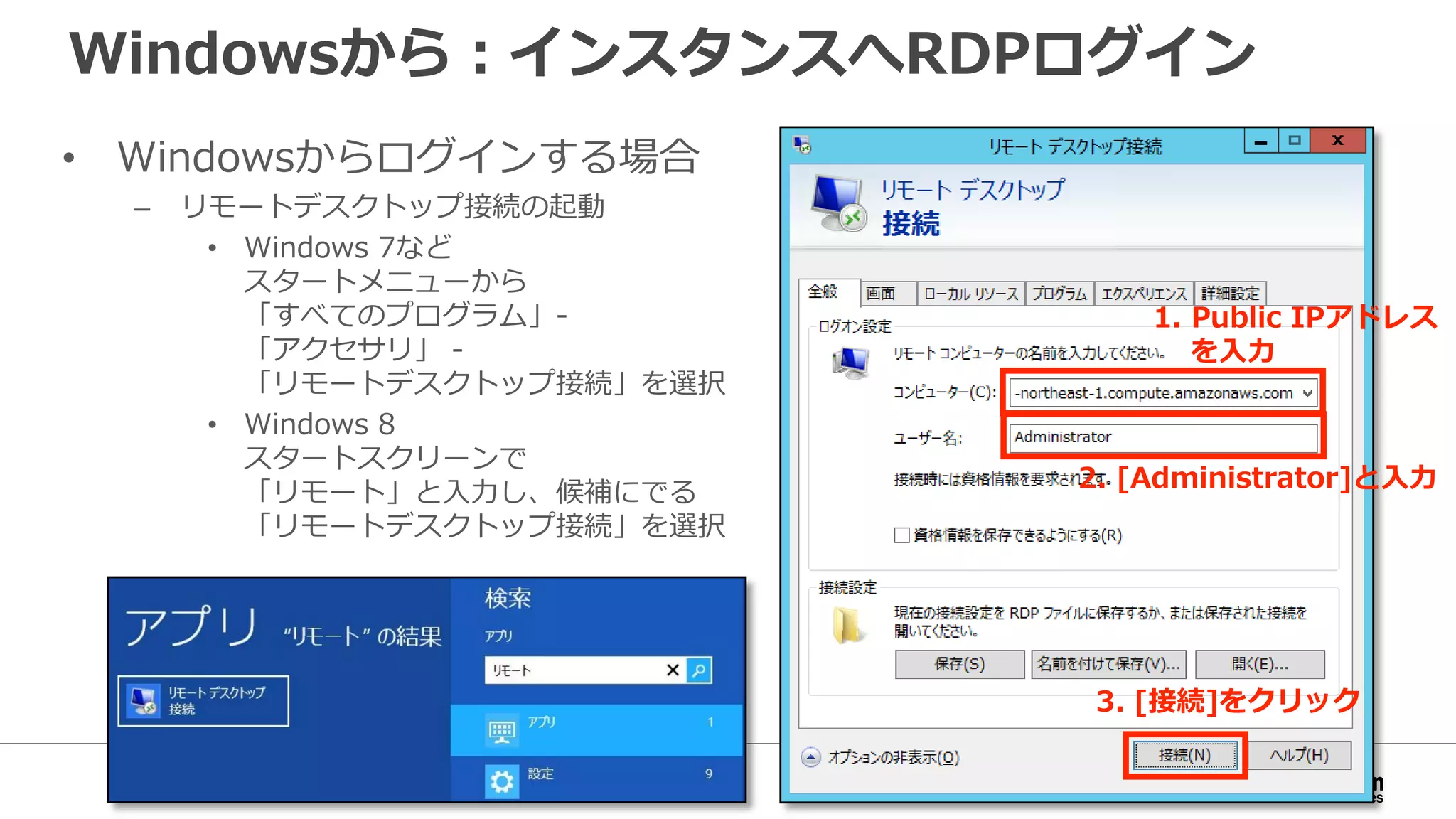
Task: Switch to the 画面 tab
Action: pos(888,294)
